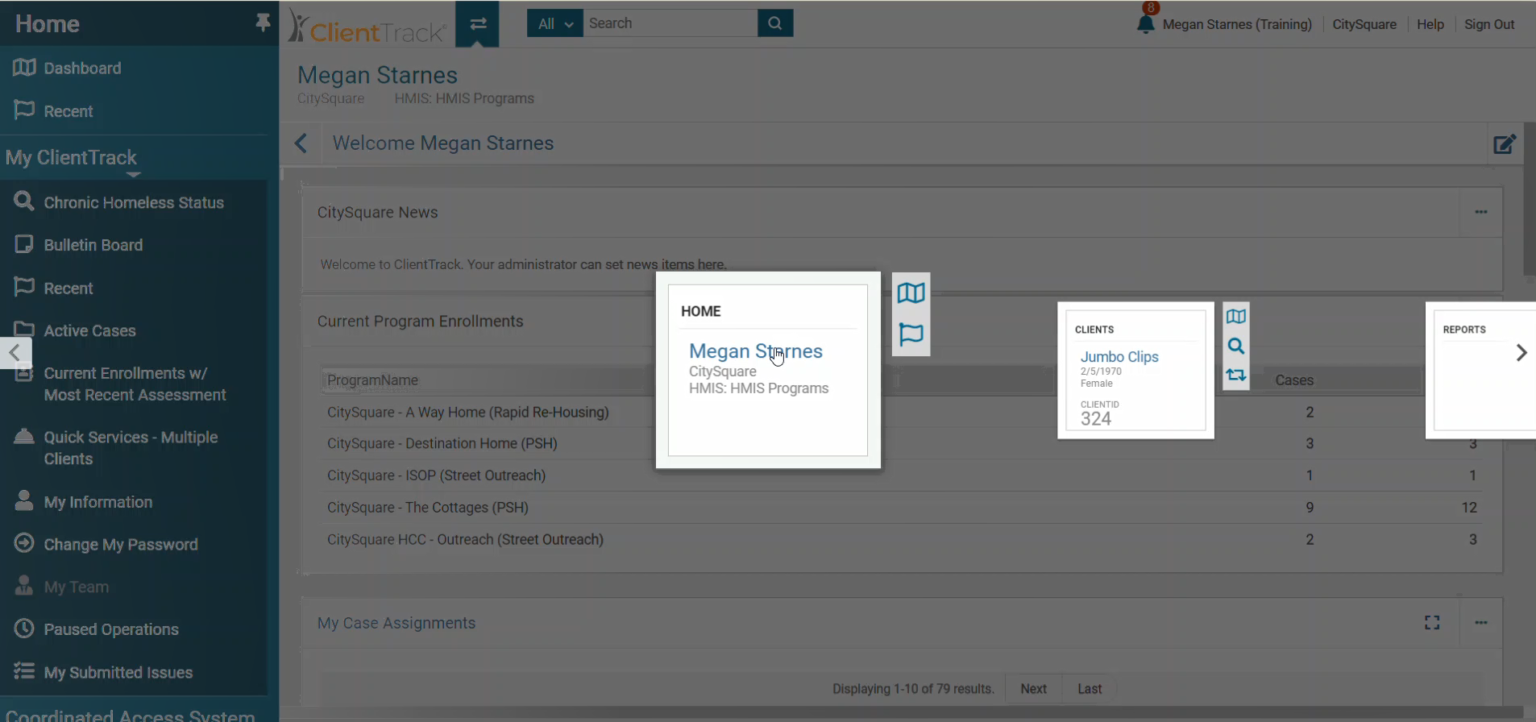Open Home workspace recent flag icon
This screenshot has width=1536, height=722.
click(x=911, y=335)
